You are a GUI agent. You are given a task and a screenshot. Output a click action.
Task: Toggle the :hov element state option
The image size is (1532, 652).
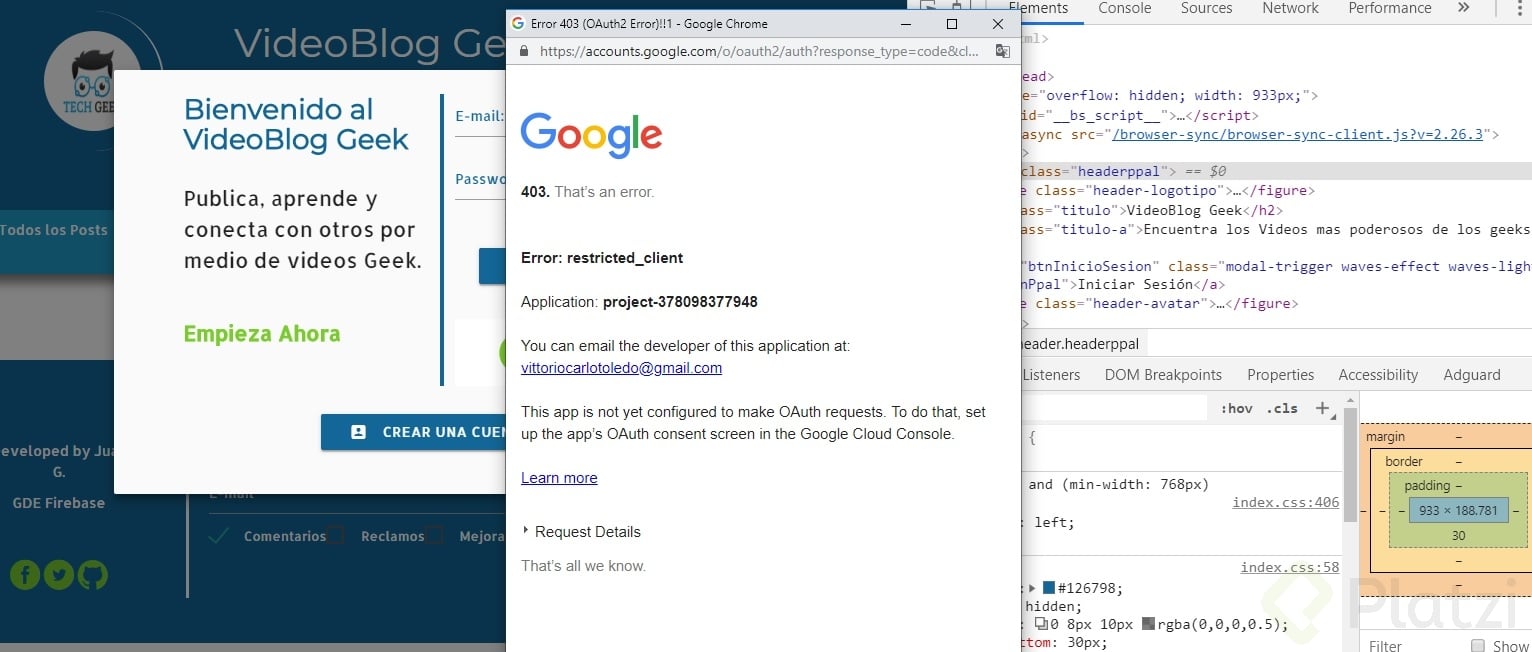pyautogui.click(x=1236, y=408)
